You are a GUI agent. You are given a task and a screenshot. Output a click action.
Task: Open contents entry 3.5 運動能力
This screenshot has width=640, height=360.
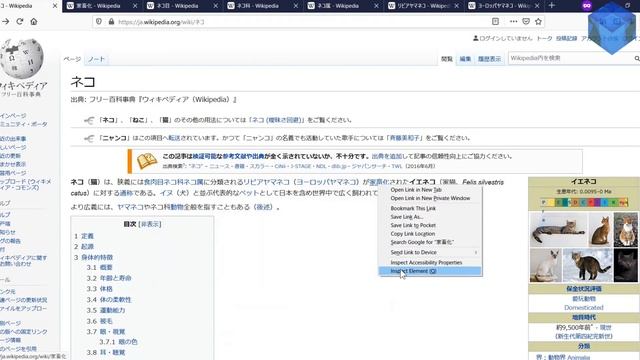coord(106,310)
